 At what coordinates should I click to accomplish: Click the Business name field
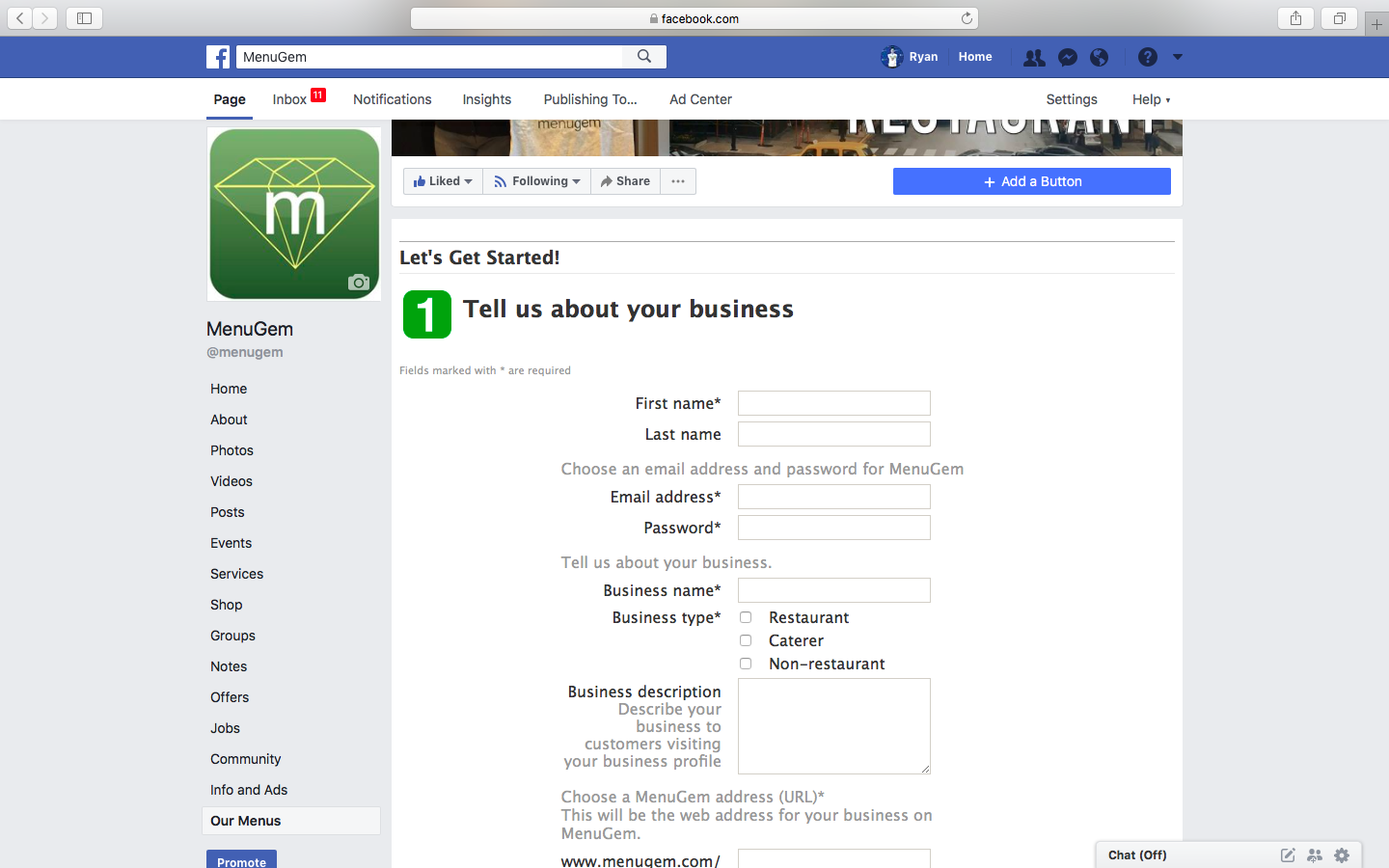click(x=834, y=590)
